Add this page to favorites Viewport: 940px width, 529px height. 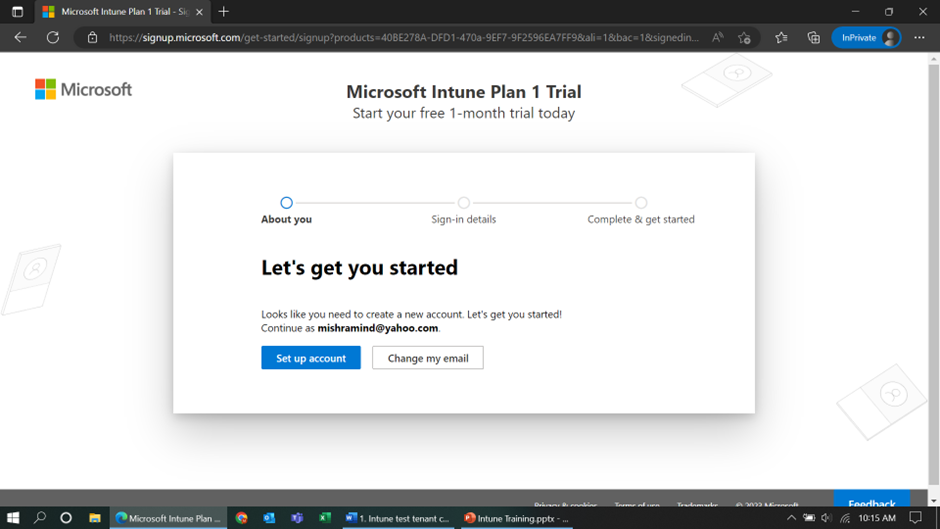pyautogui.click(x=745, y=37)
